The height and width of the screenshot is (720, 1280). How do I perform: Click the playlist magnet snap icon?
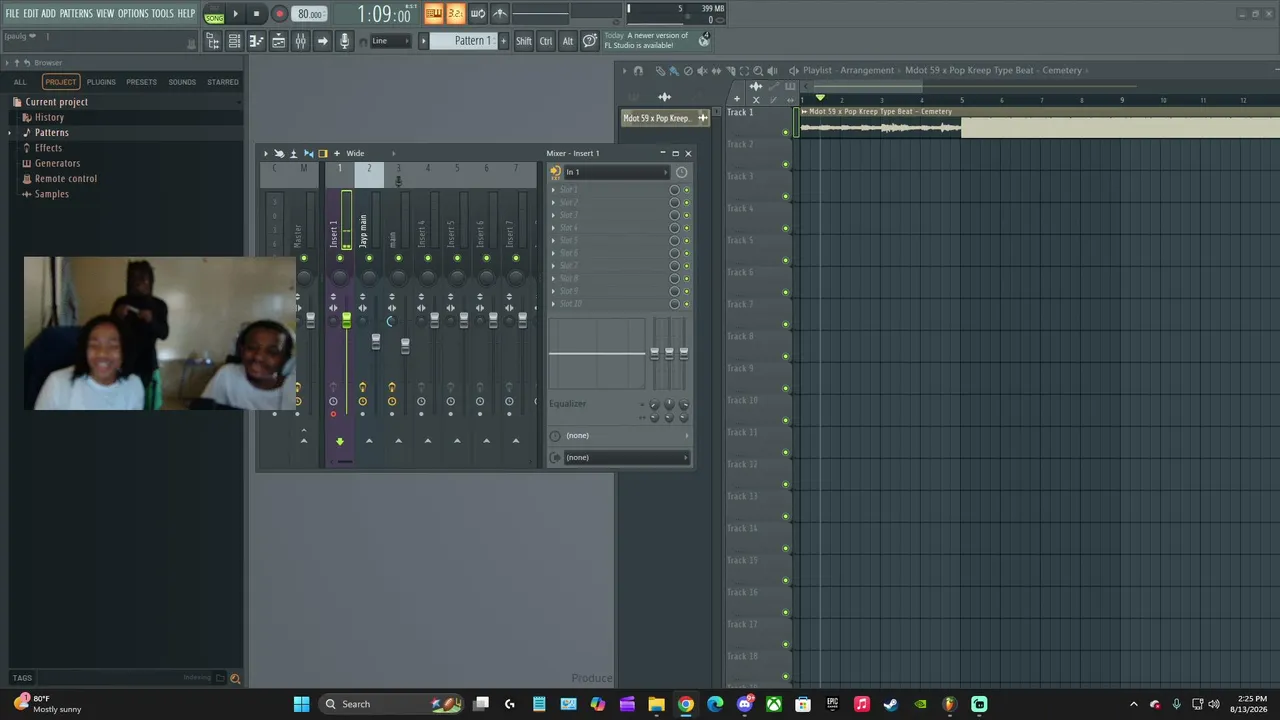(x=638, y=71)
